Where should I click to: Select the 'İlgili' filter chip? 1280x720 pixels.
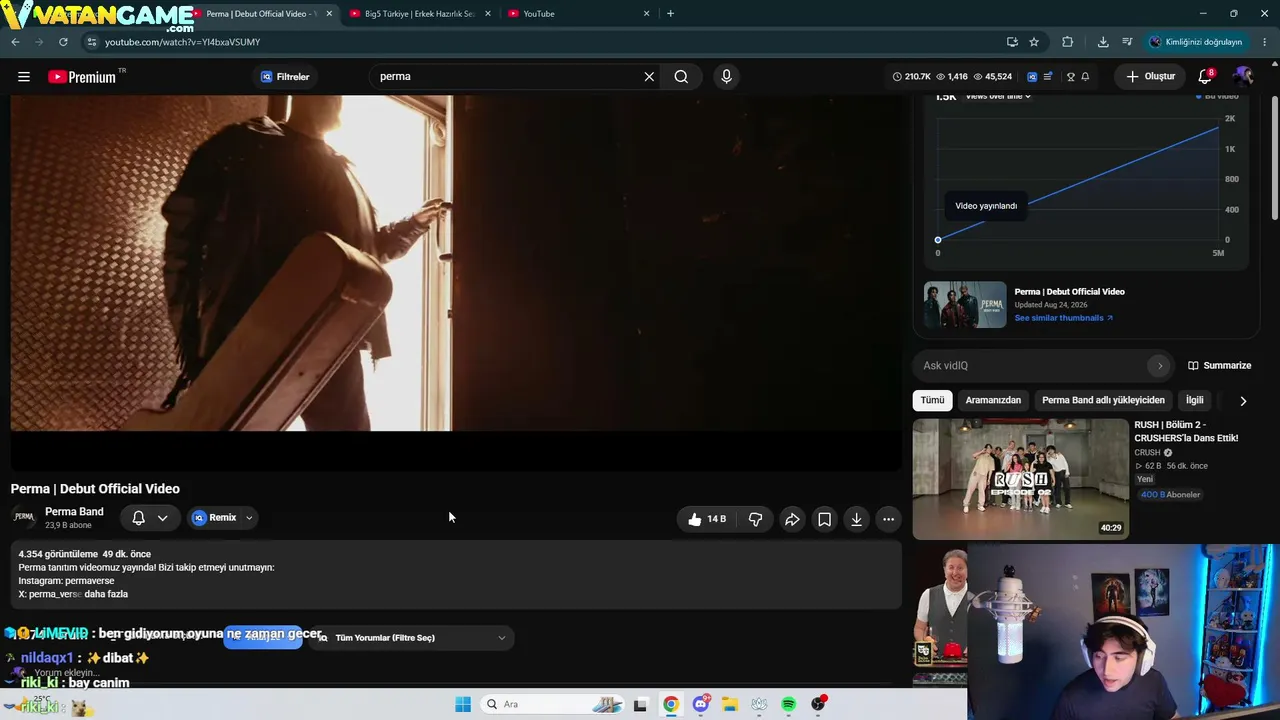coord(1195,400)
